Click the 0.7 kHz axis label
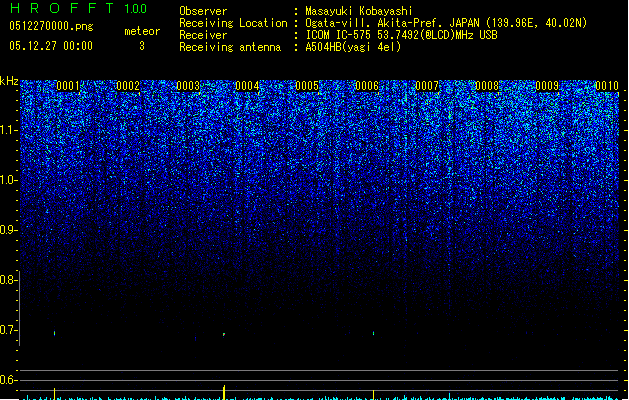 point(8,330)
